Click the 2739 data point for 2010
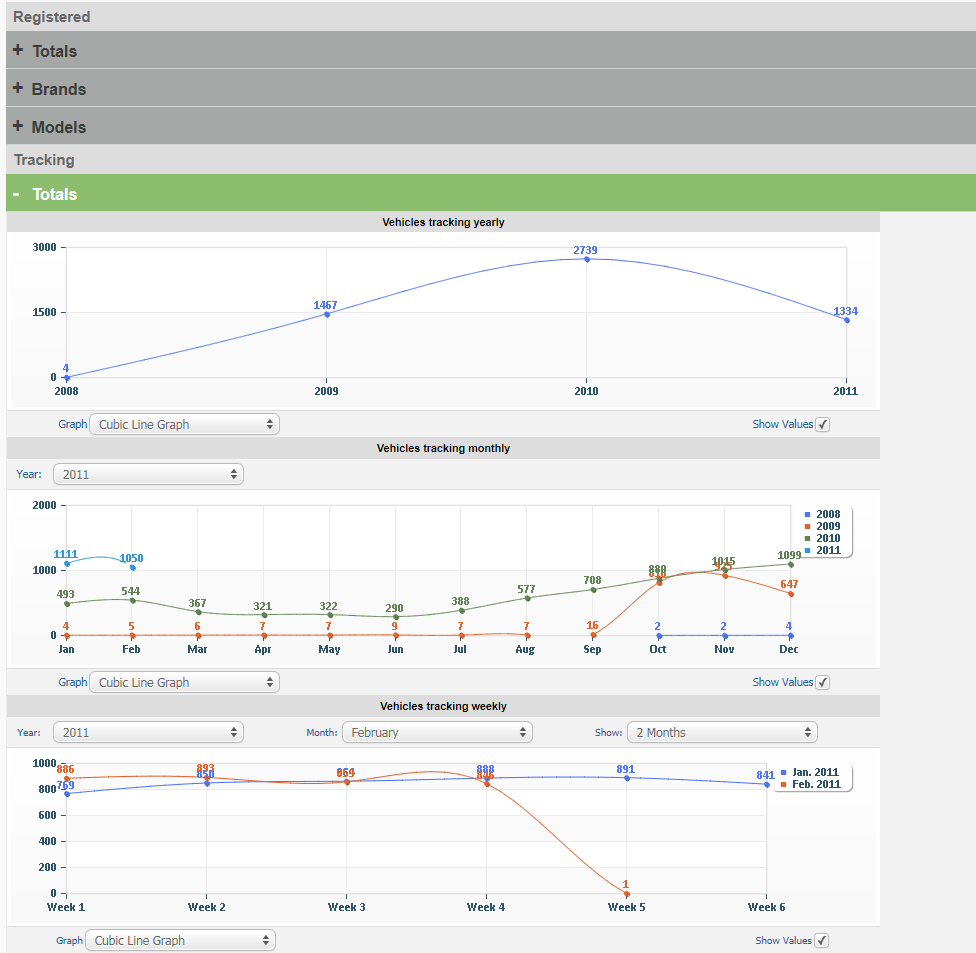This screenshot has width=976, height=953. [587, 259]
